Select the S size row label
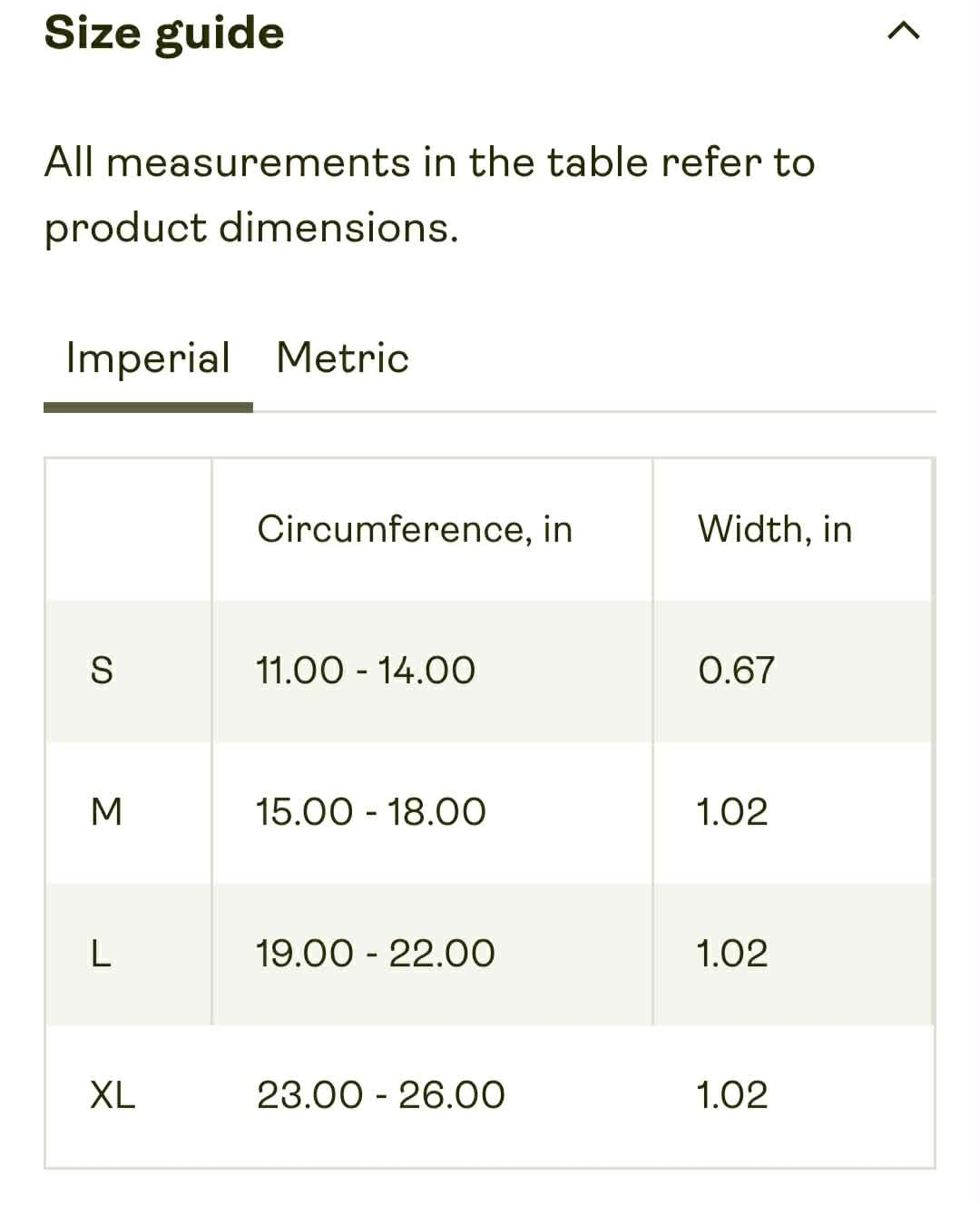Screen dimensions: 980x1205 coord(103,671)
